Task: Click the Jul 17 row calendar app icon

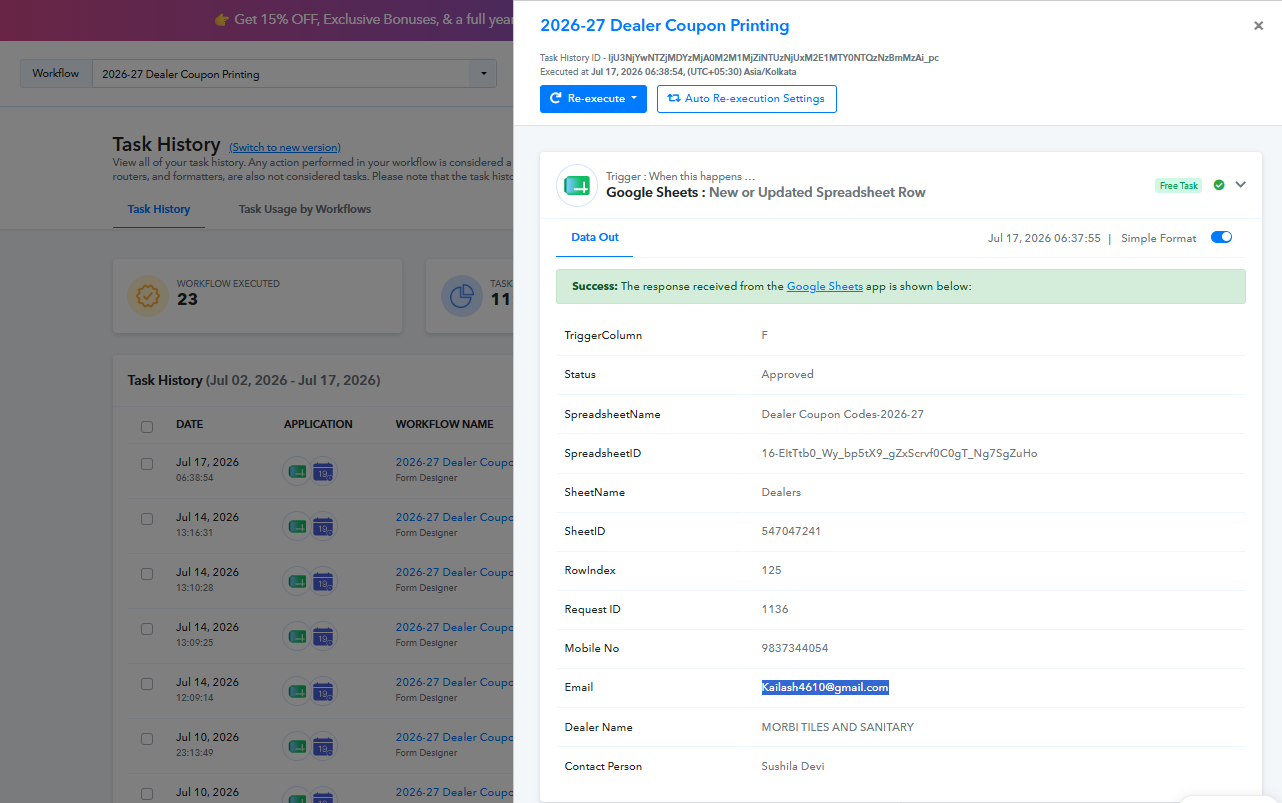Action: [323, 471]
